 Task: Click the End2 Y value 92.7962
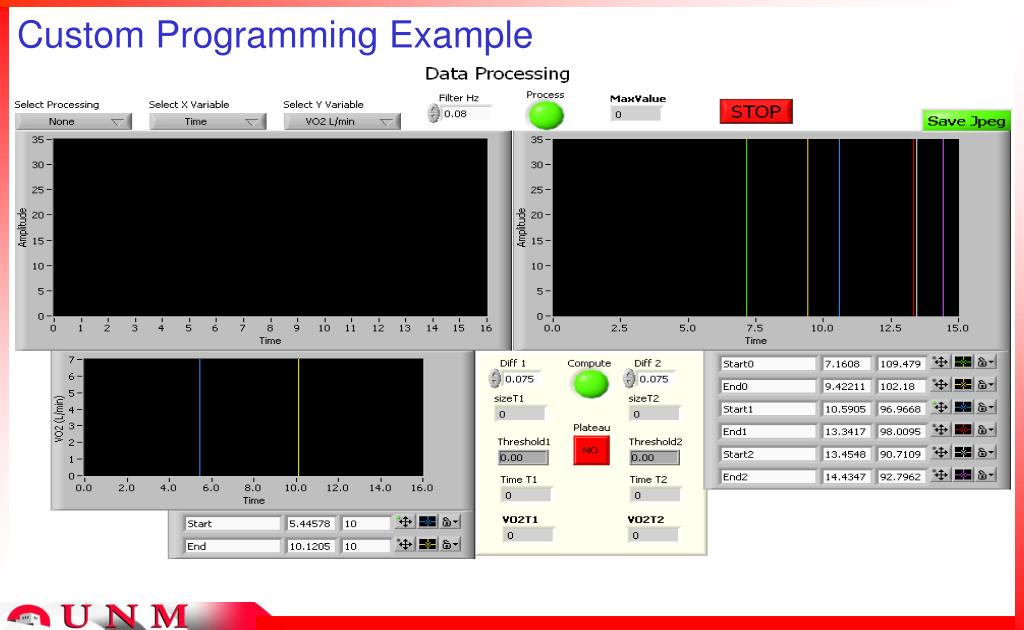pyautogui.click(x=901, y=477)
